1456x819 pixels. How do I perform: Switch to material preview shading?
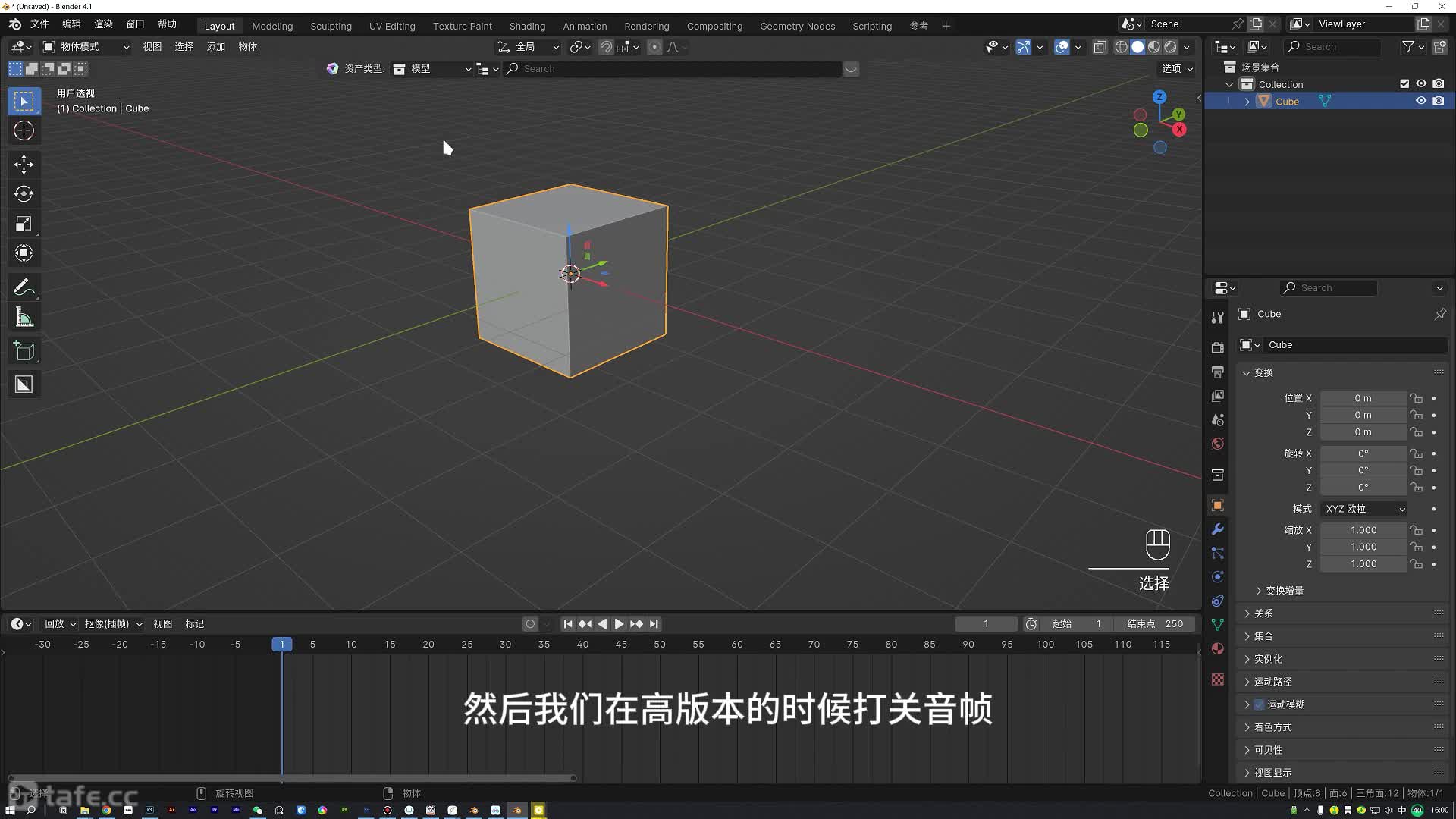[x=1154, y=47]
